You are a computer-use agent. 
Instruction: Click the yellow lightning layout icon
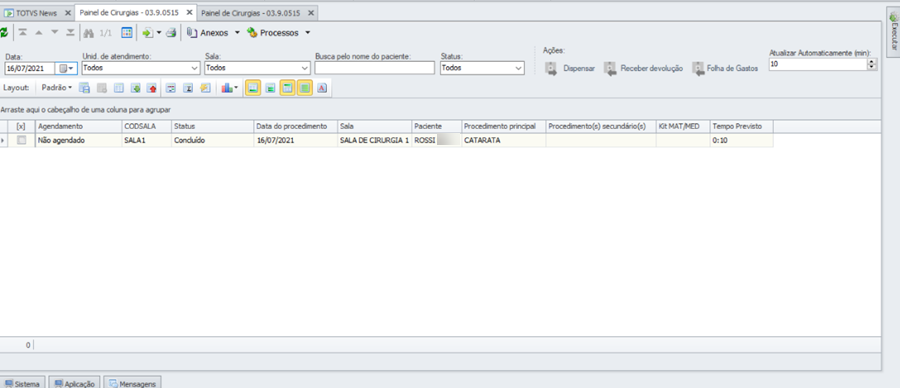click(205, 88)
